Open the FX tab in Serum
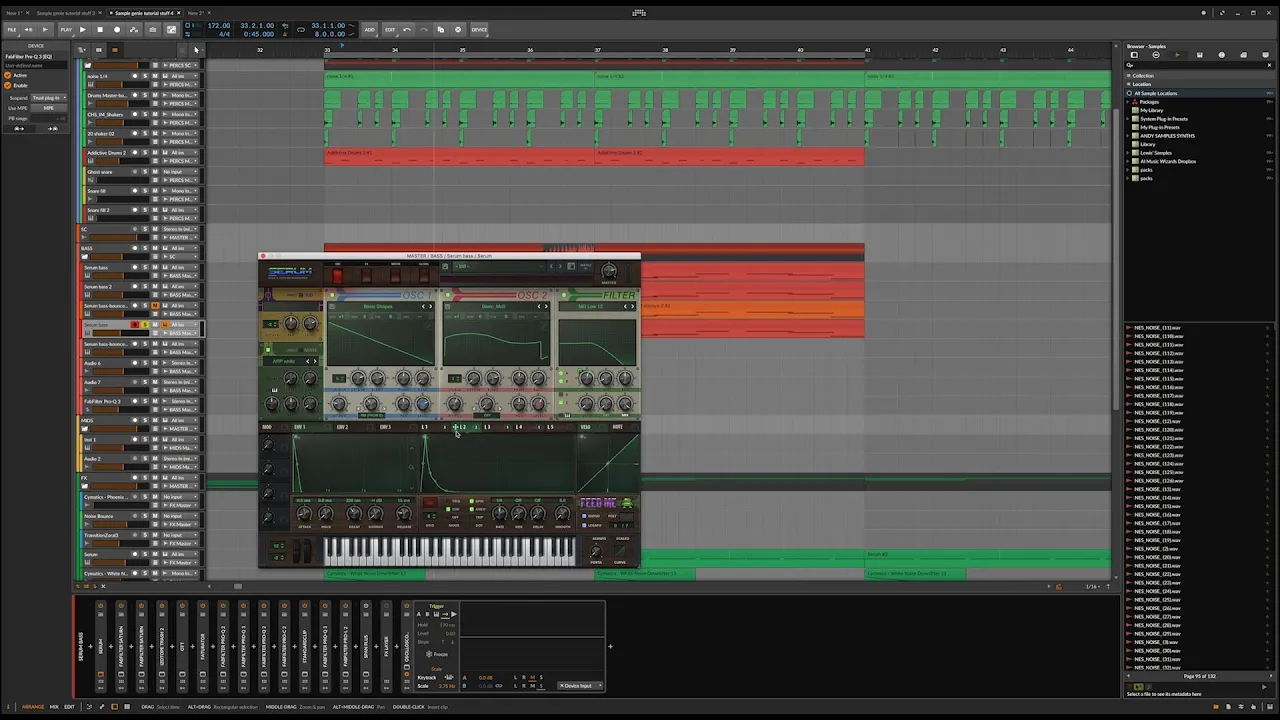This screenshot has height=720, width=1280. [x=366, y=275]
